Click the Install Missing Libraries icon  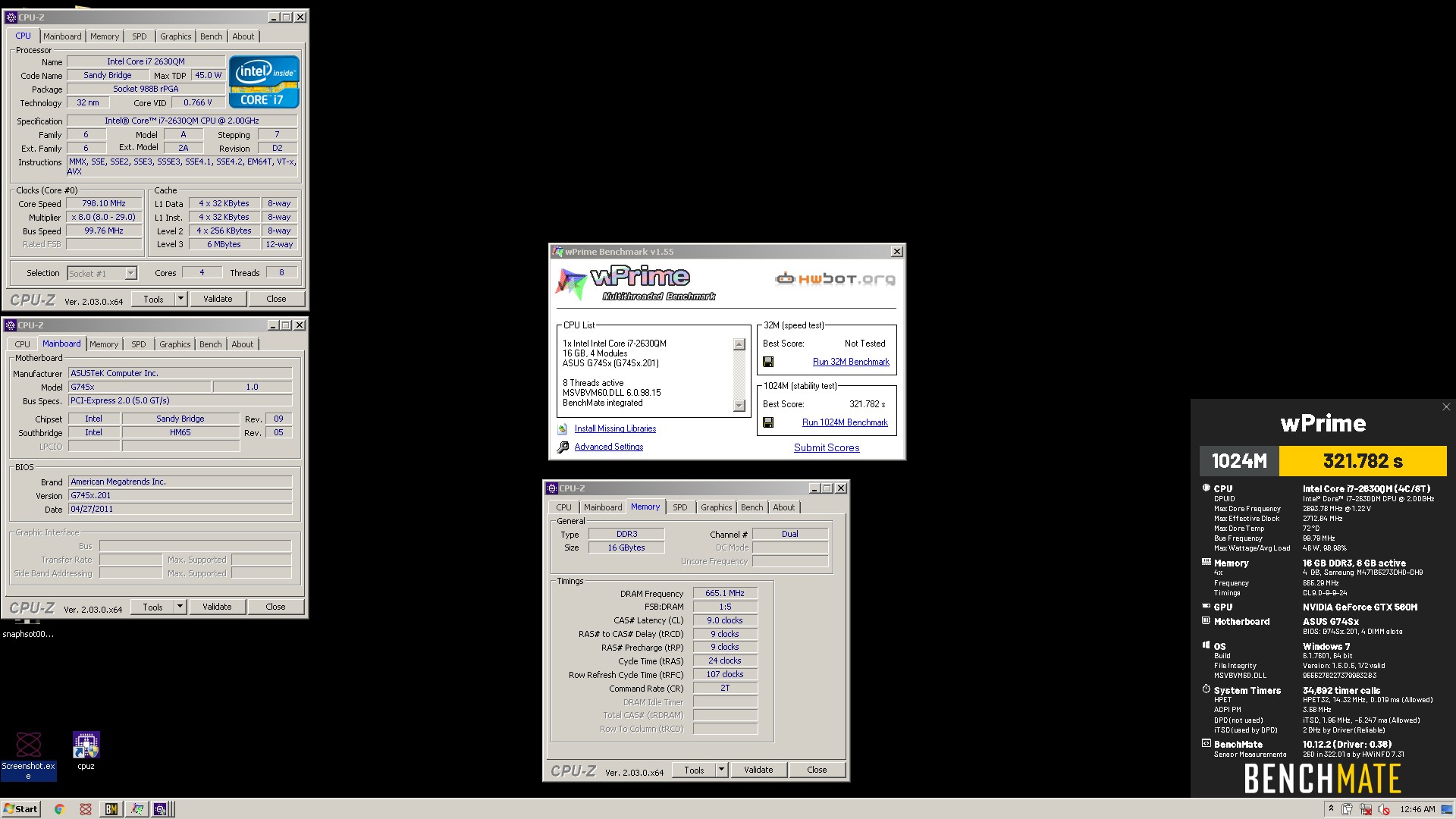(563, 429)
